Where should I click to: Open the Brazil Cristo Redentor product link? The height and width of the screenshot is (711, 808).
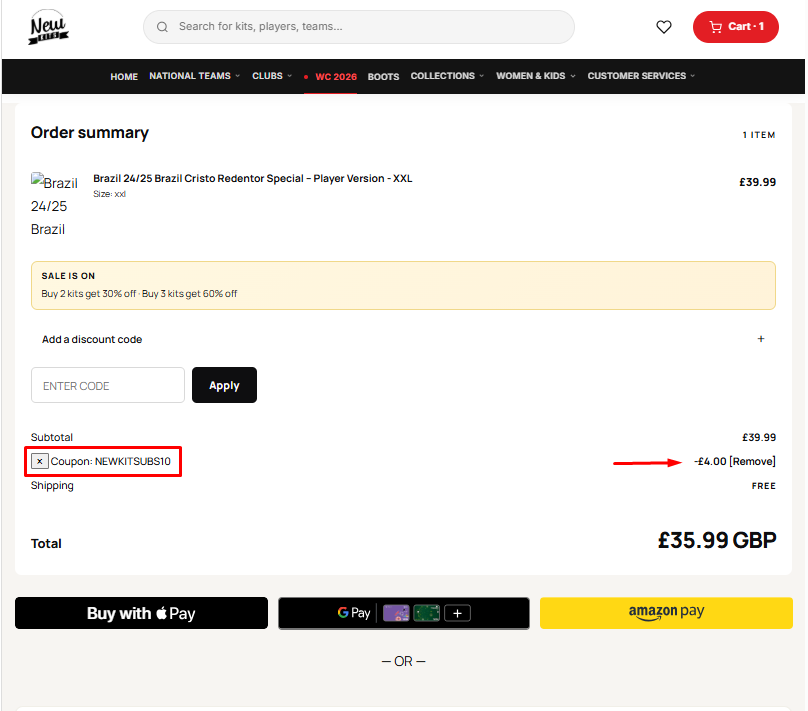[x=252, y=178]
